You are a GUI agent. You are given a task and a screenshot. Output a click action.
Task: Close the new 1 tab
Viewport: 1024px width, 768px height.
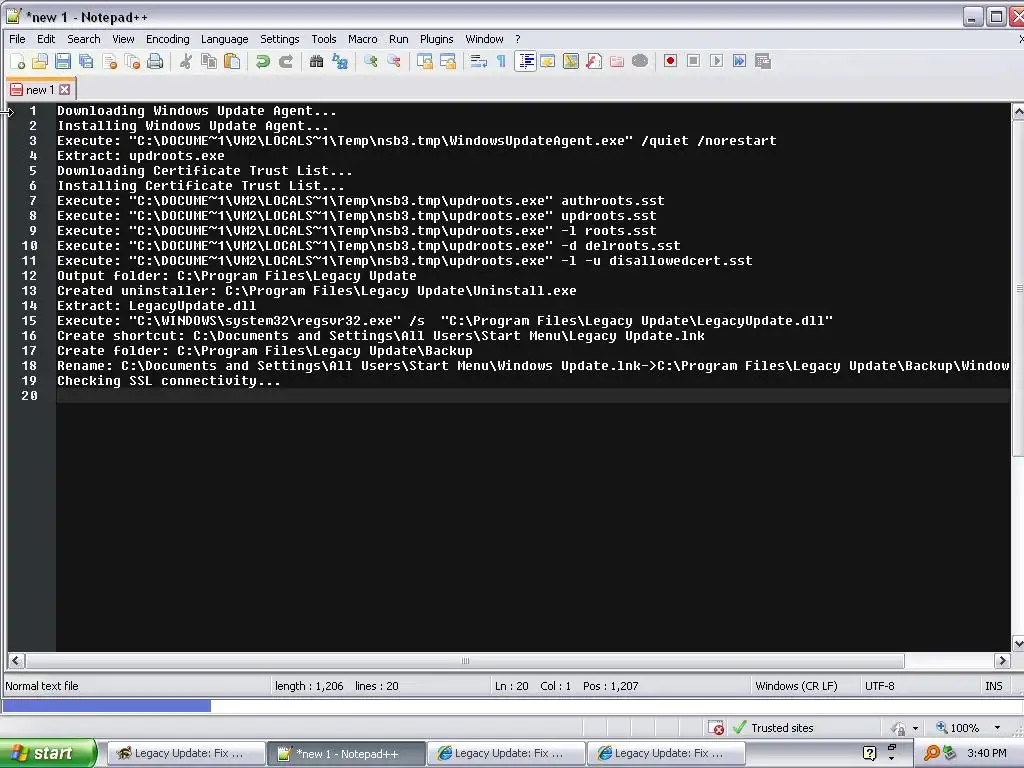(65, 89)
